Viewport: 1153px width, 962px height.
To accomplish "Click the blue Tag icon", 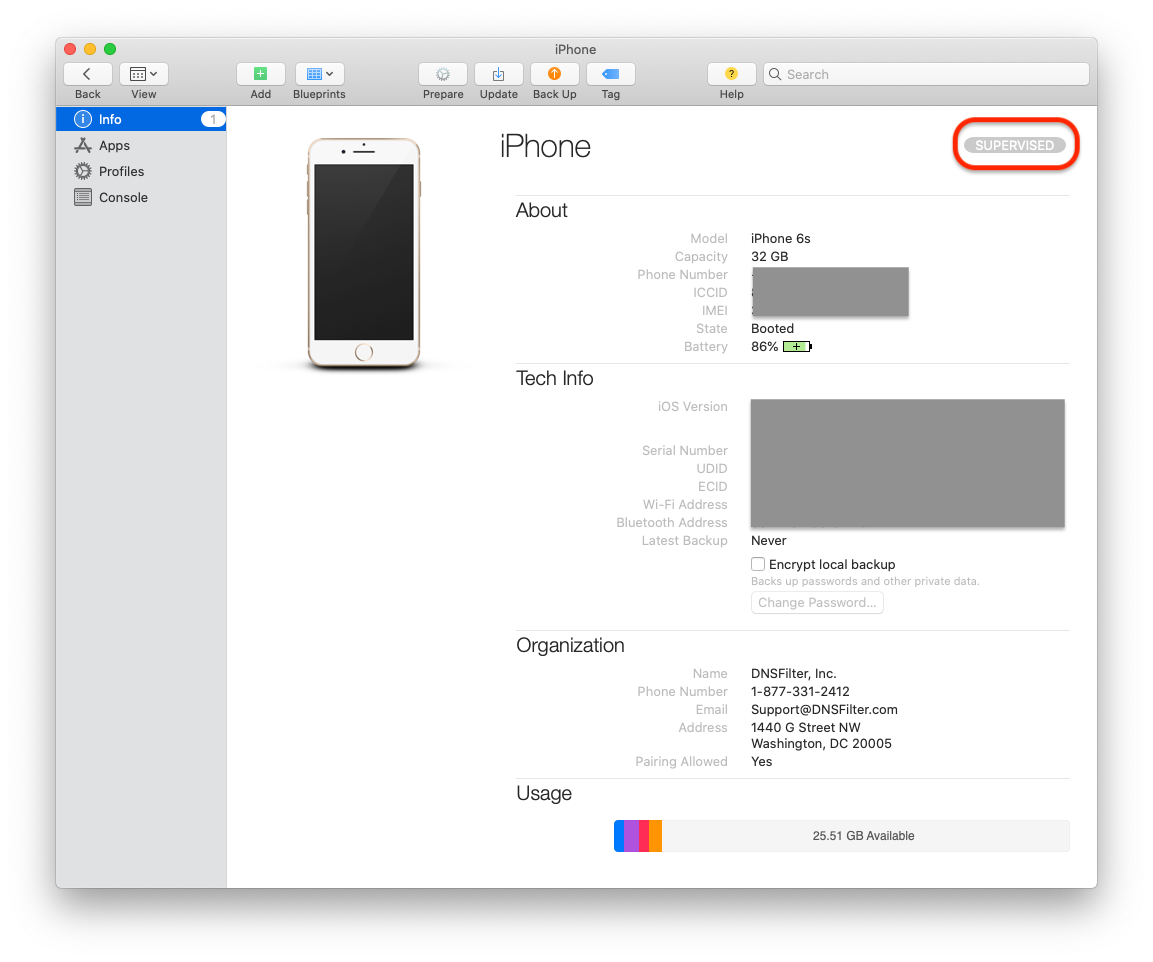I will (610, 74).
